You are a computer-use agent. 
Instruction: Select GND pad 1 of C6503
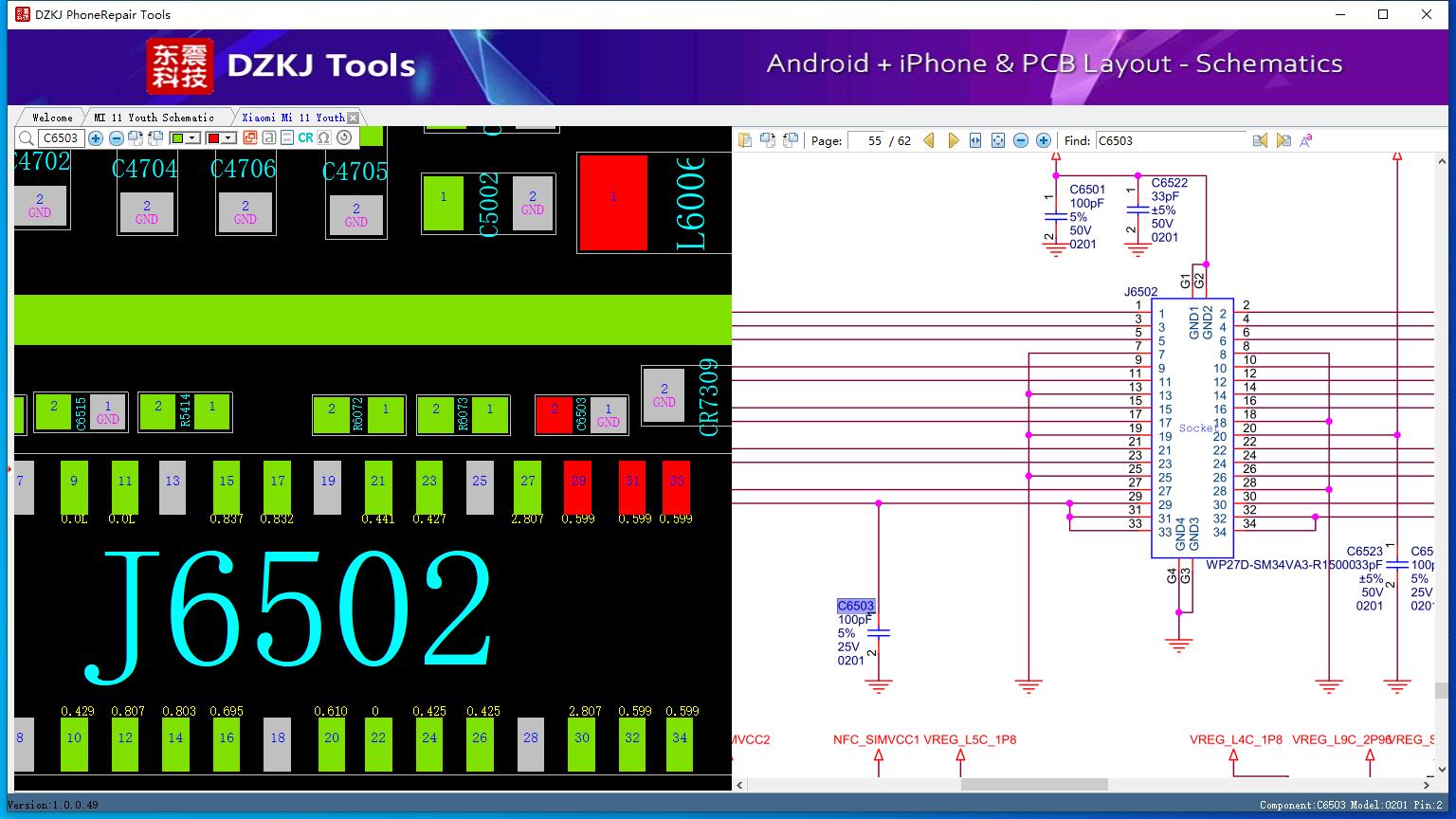pyautogui.click(x=608, y=415)
